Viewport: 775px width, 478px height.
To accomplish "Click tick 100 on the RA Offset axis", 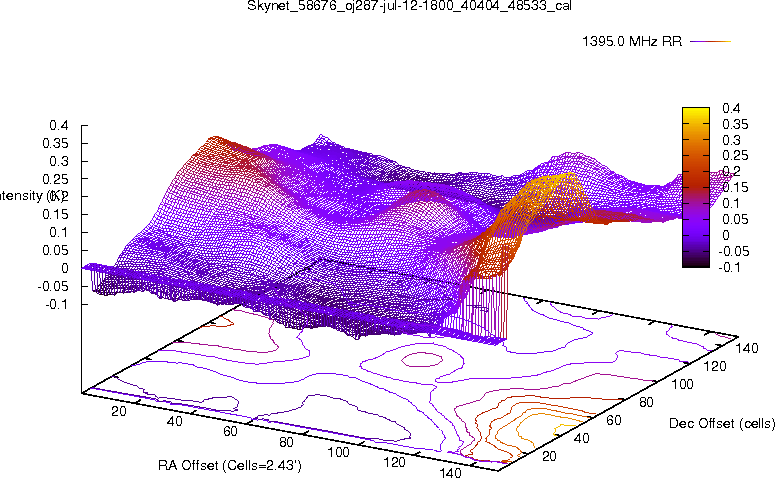I will (x=338, y=452).
